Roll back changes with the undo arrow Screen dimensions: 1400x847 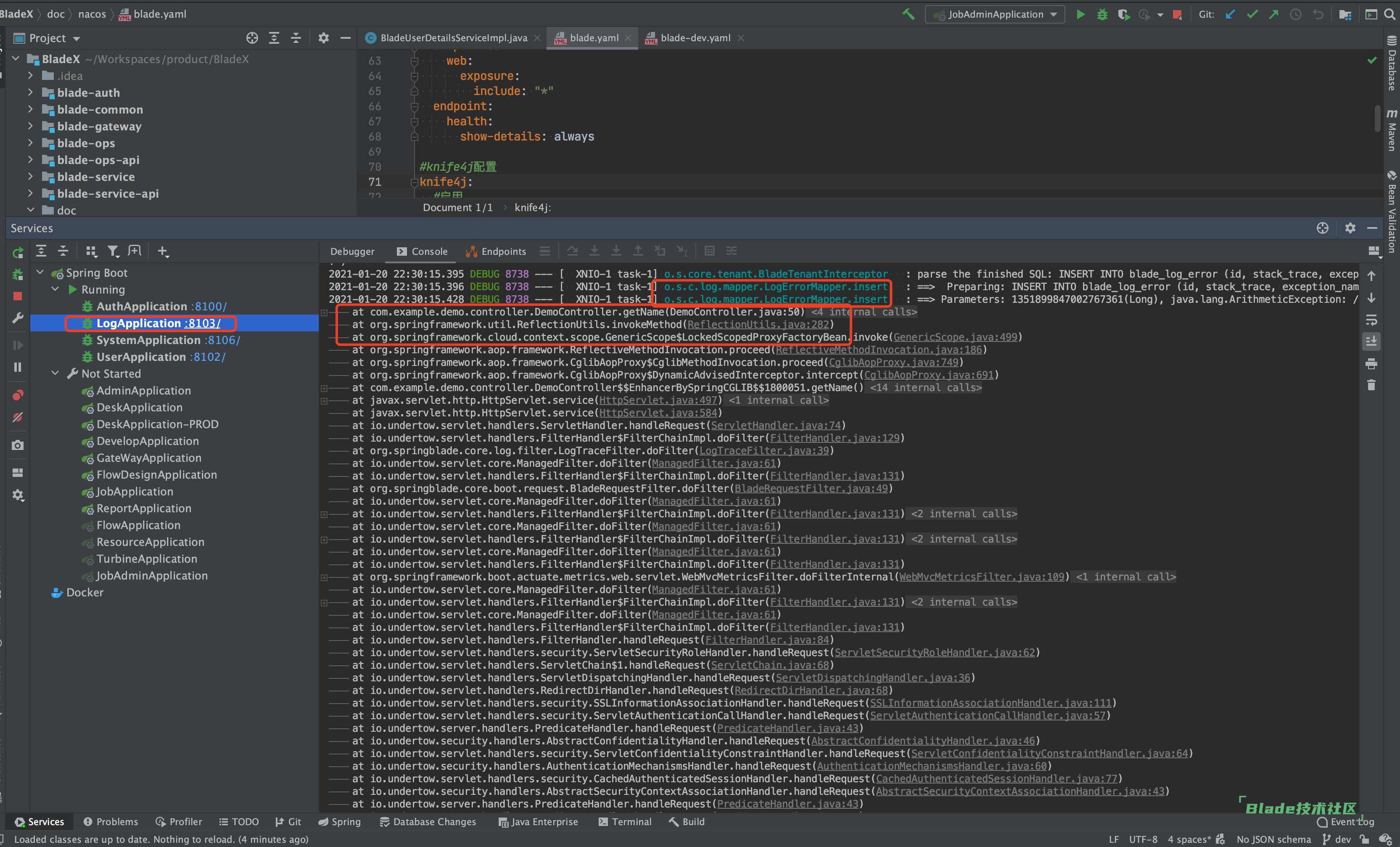[1318, 14]
